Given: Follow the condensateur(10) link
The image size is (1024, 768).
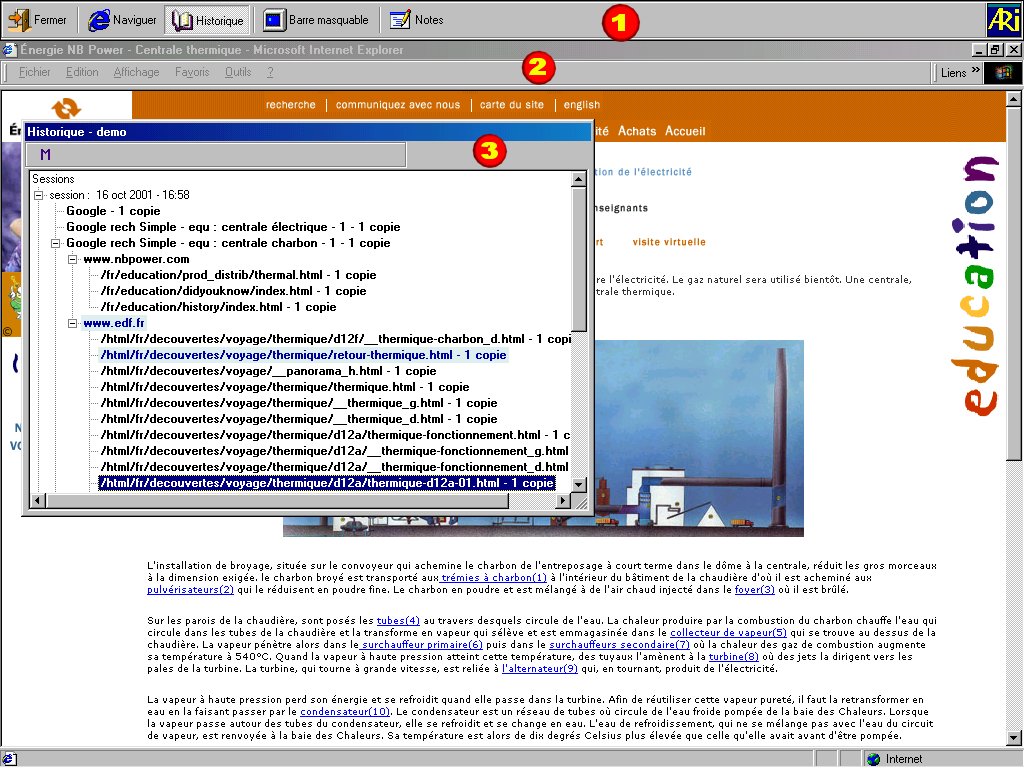Looking at the screenshot, I should 345,712.
